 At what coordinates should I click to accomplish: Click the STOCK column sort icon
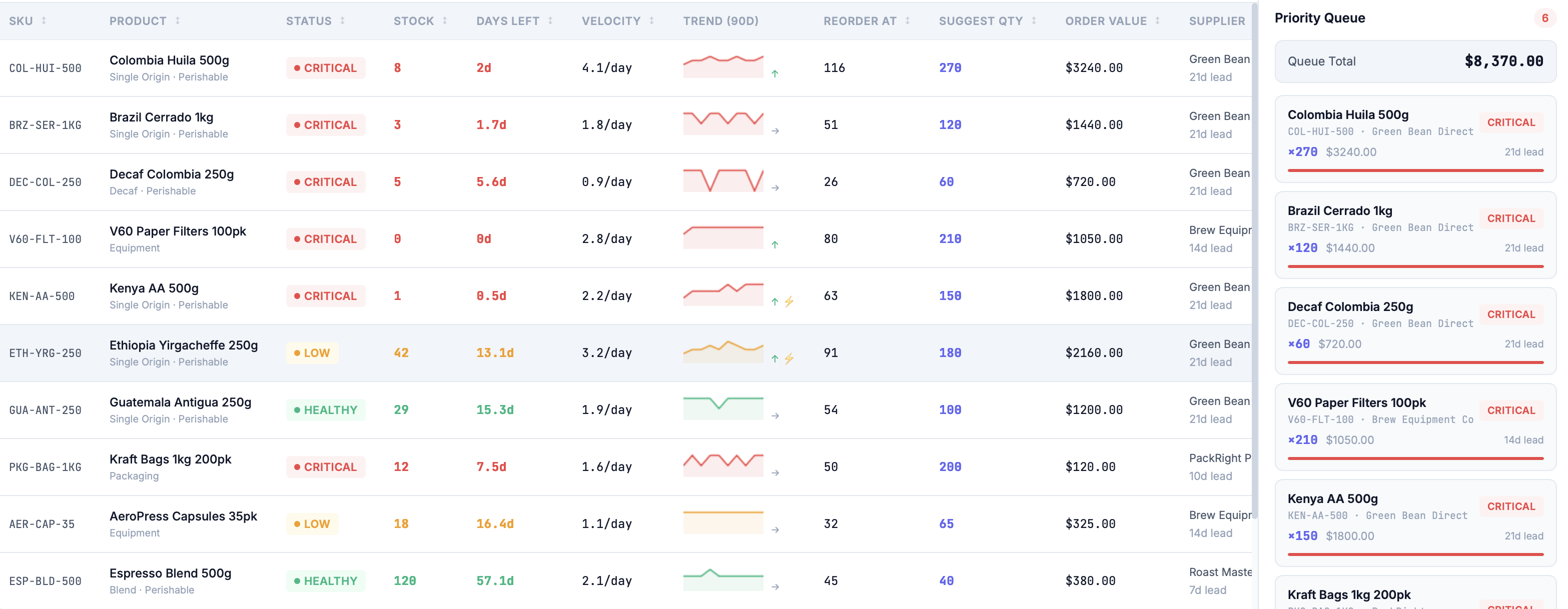tap(445, 20)
